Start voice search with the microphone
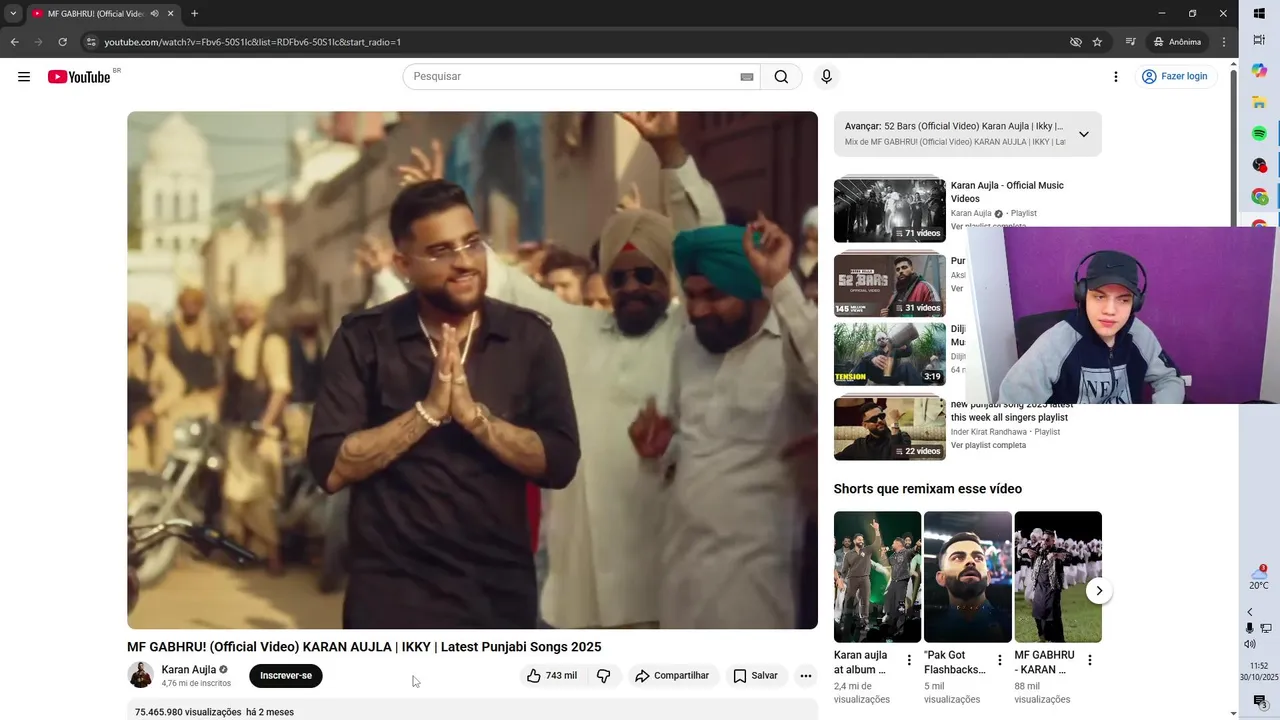 826,77
